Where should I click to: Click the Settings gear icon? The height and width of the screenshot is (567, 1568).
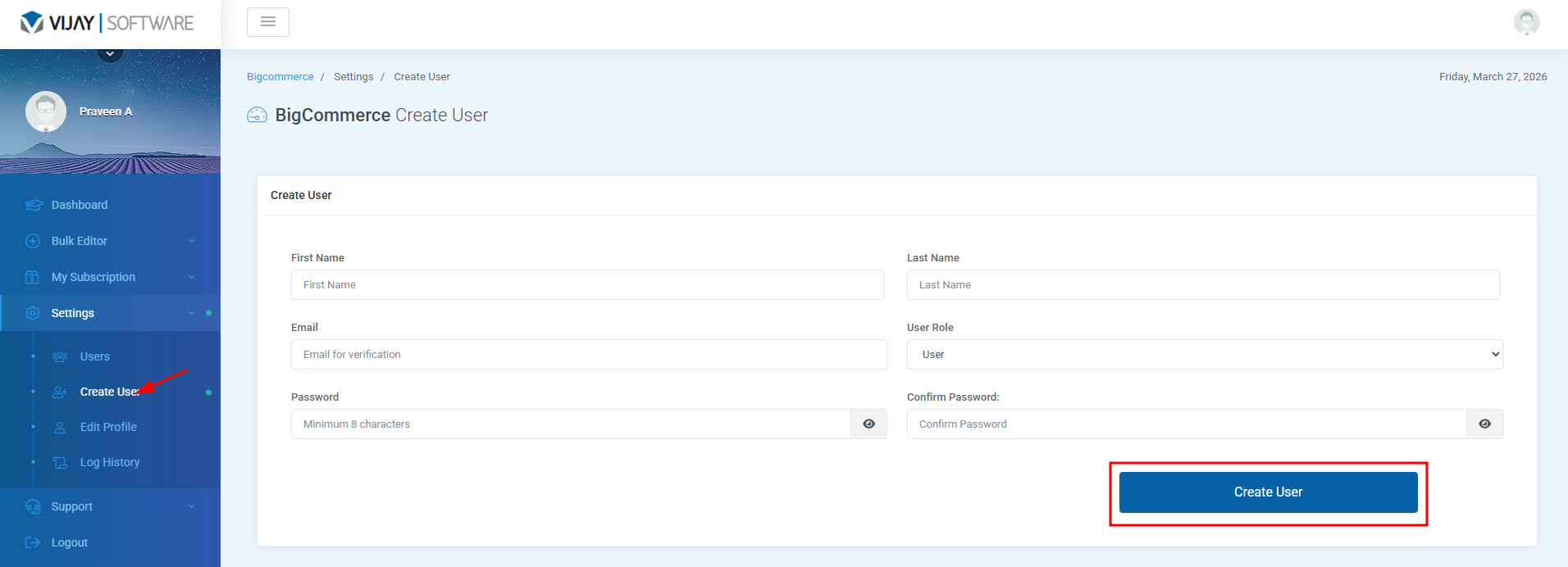(x=33, y=313)
